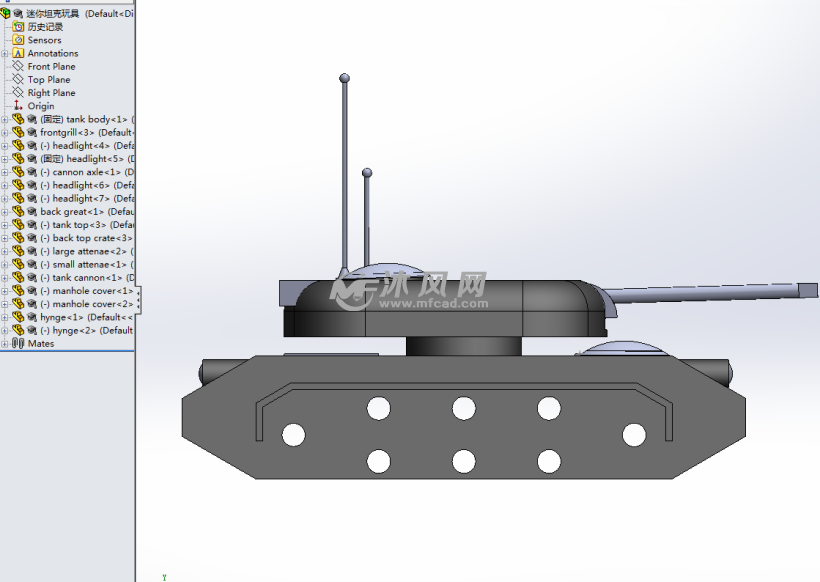820x582 pixels.
Task: Select (-) back top crate<3> label
Action: click(x=86, y=238)
